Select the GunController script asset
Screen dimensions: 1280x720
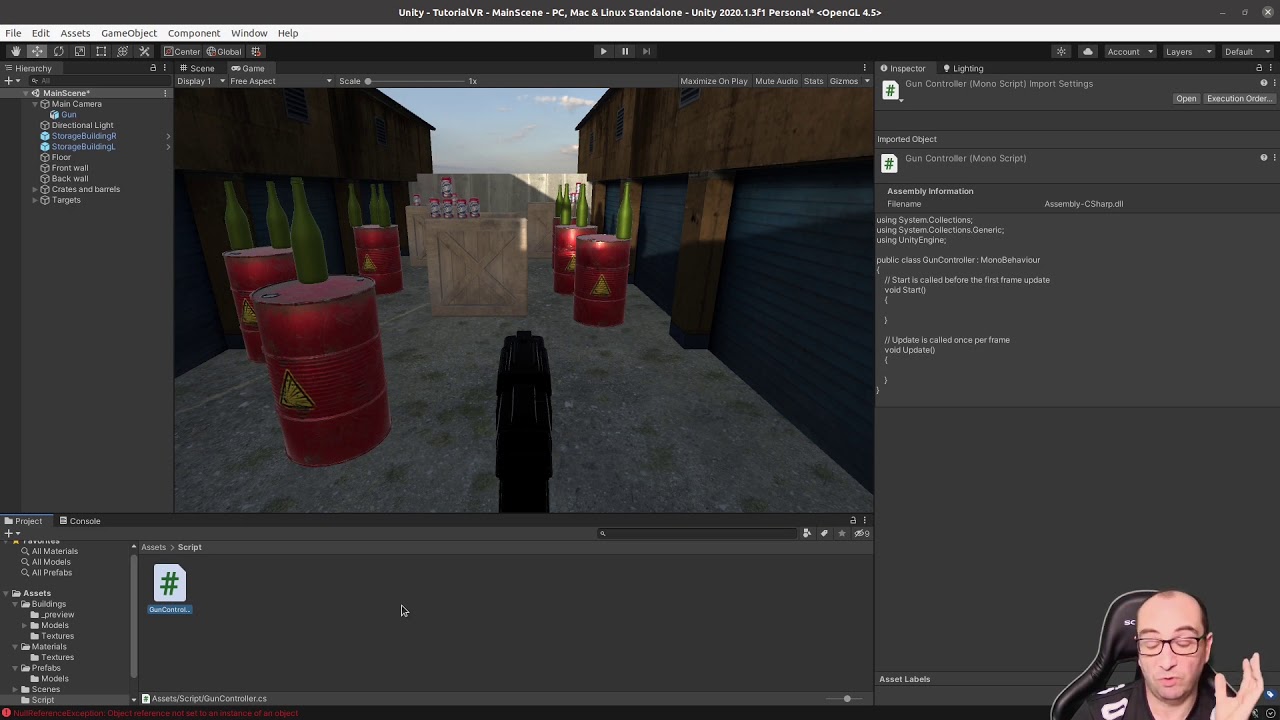coord(170,589)
